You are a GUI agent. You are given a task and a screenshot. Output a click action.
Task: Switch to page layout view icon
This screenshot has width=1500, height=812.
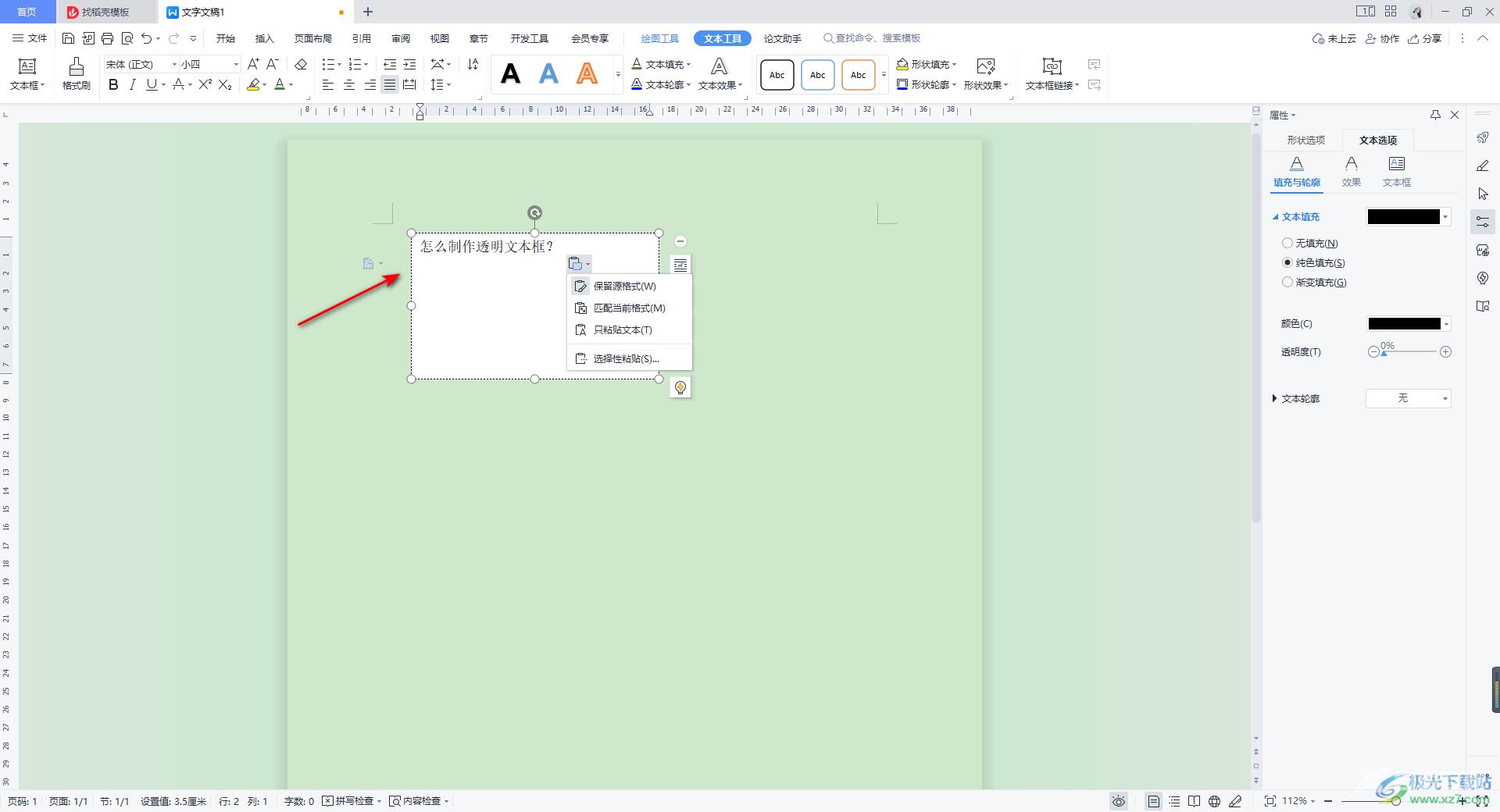point(1154,800)
